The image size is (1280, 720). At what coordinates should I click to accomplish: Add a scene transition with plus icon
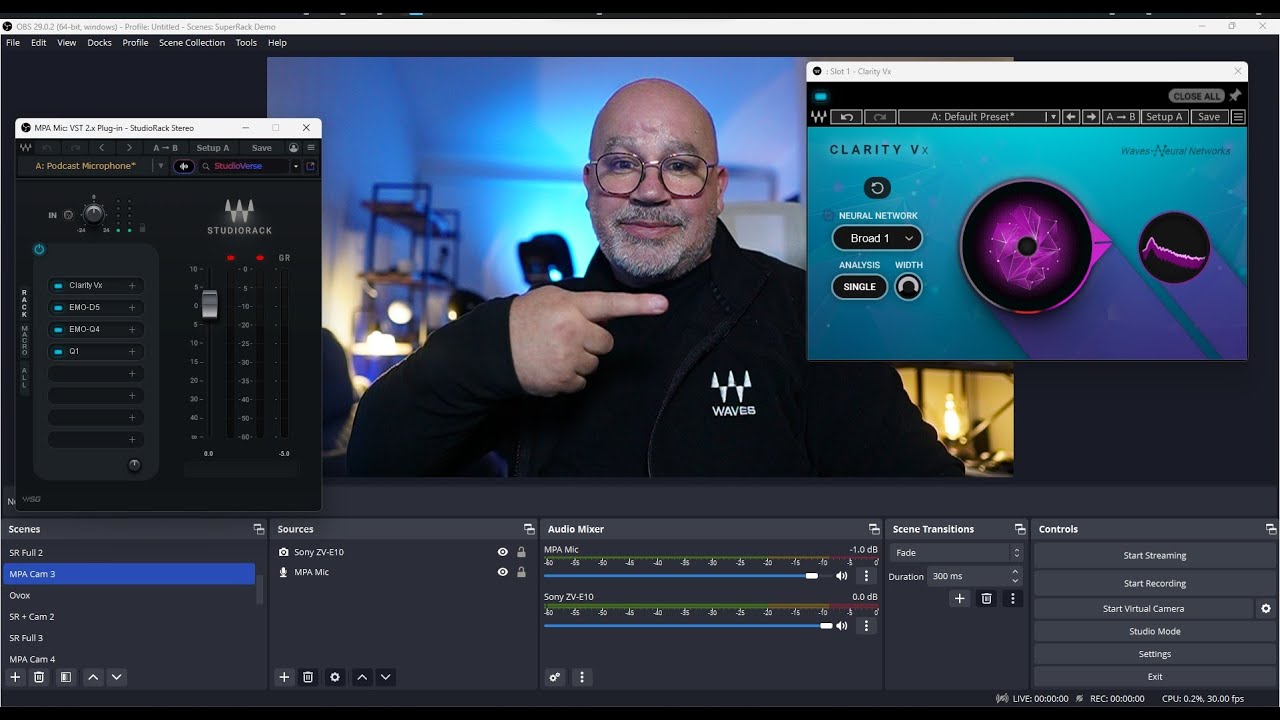click(x=959, y=598)
